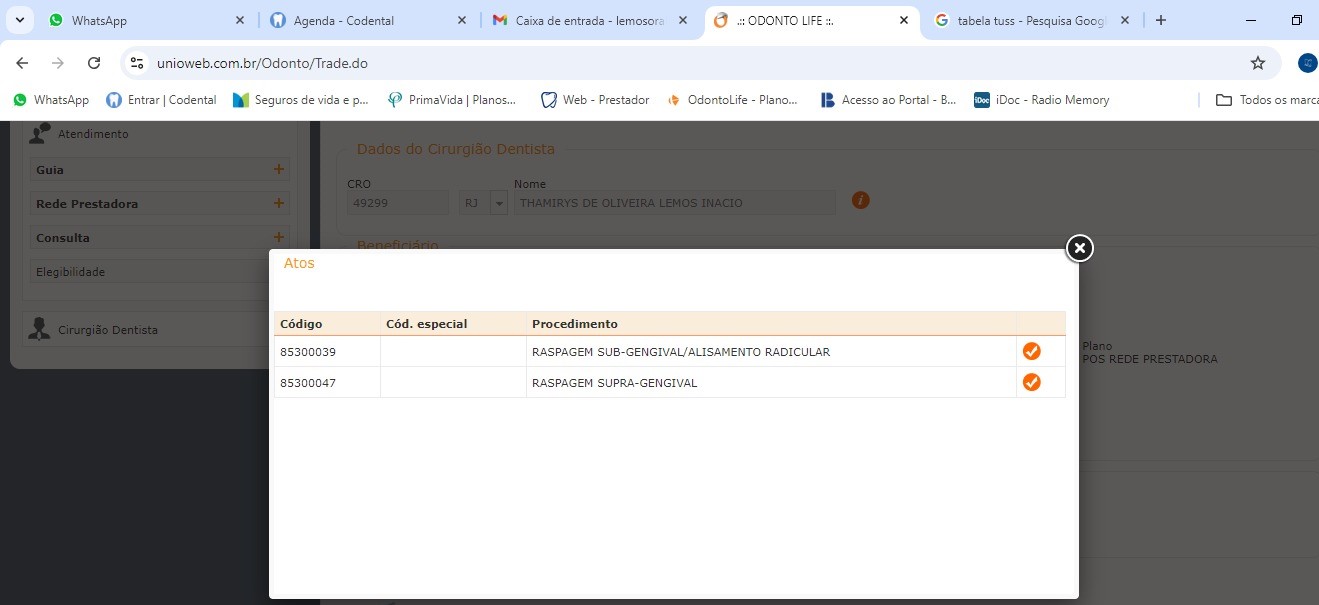Expand the Guia menu section
This screenshot has width=1319, height=605.
pos(278,170)
